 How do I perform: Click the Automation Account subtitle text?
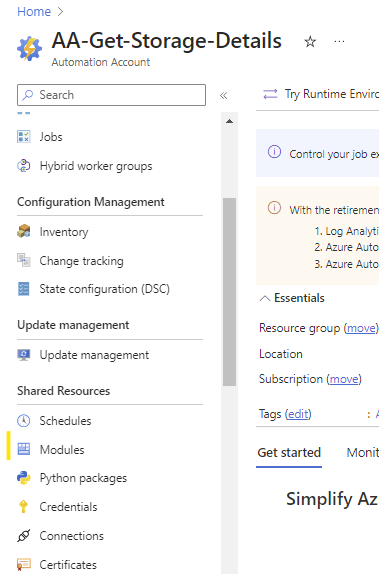coord(101,62)
